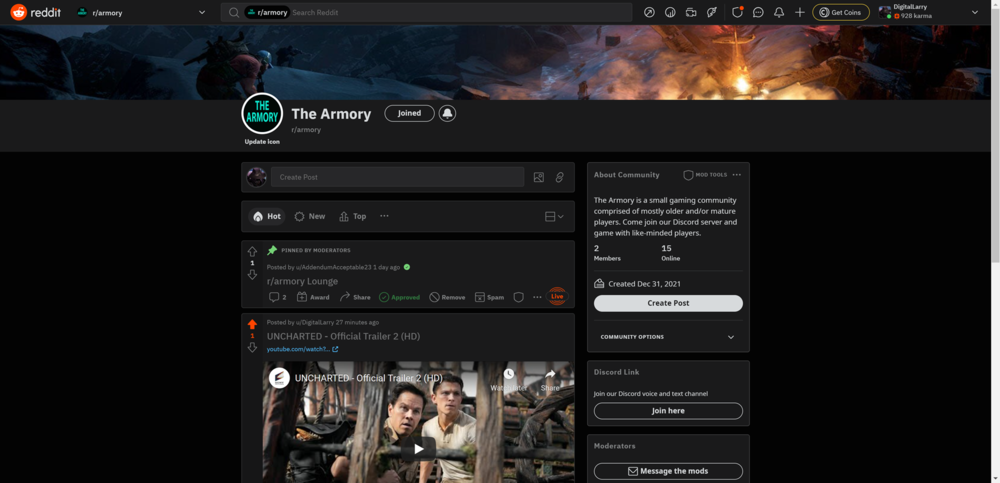The image size is (1000, 483).
Task: Give Award to r/armory Lounge post
Action: tap(313, 297)
